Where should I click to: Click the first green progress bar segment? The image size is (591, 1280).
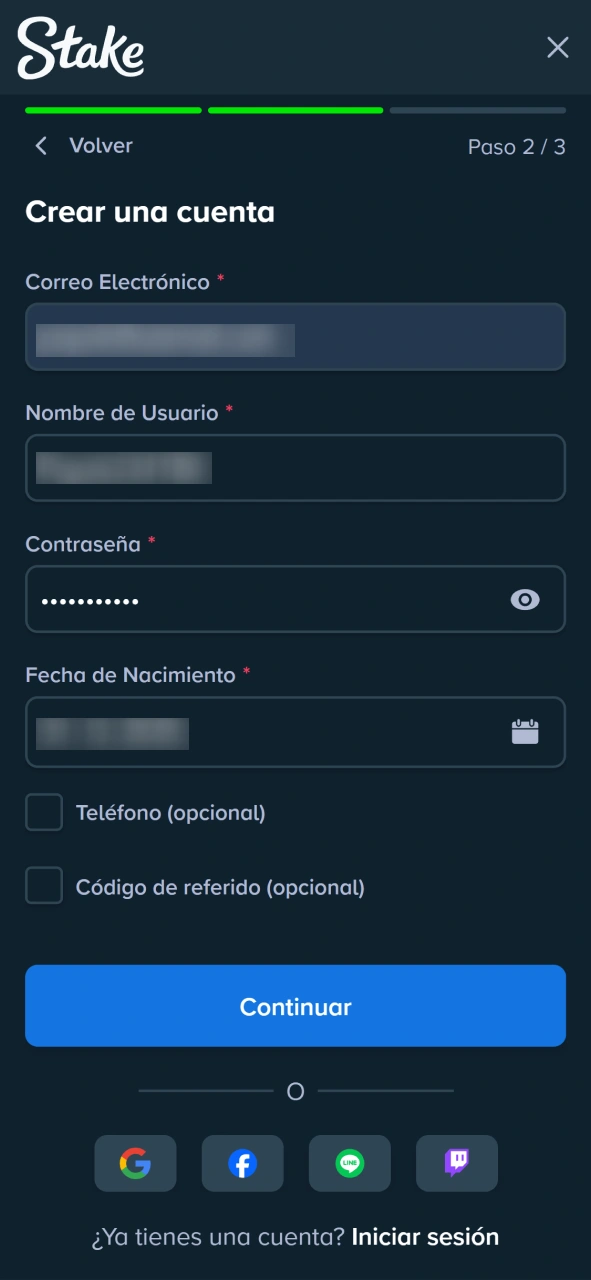pyautogui.click(x=113, y=110)
